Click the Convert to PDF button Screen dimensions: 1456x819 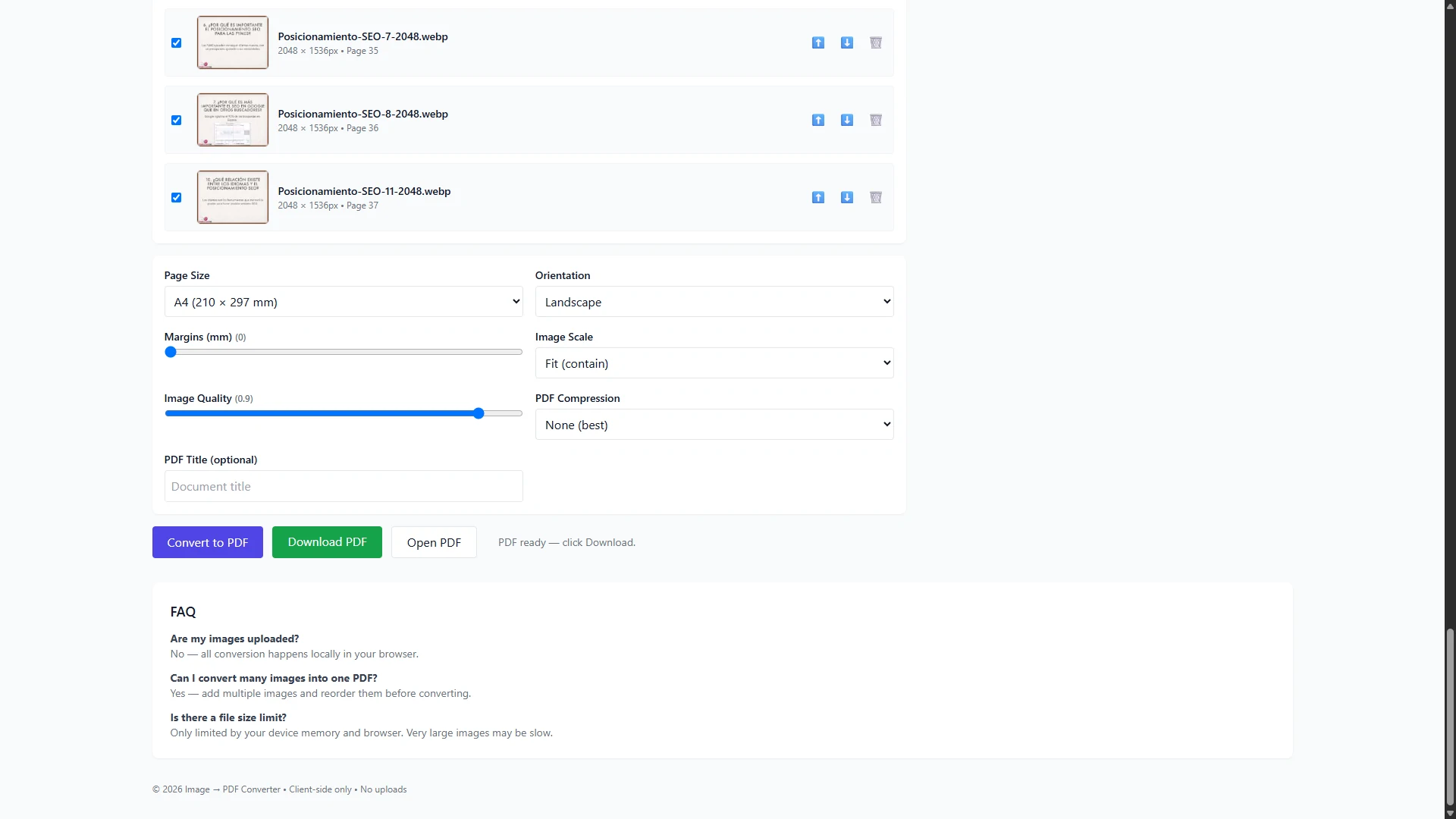point(207,542)
